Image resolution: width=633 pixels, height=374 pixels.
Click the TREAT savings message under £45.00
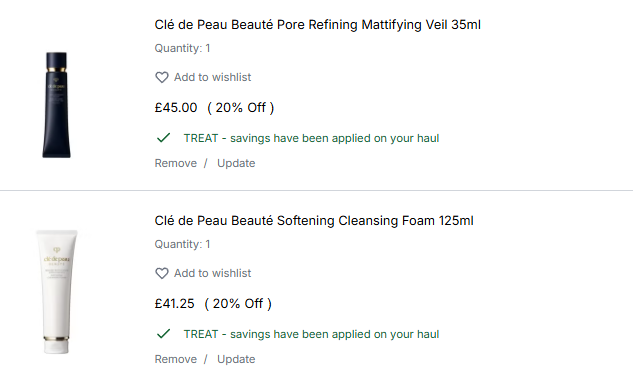[x=311, y=138]
